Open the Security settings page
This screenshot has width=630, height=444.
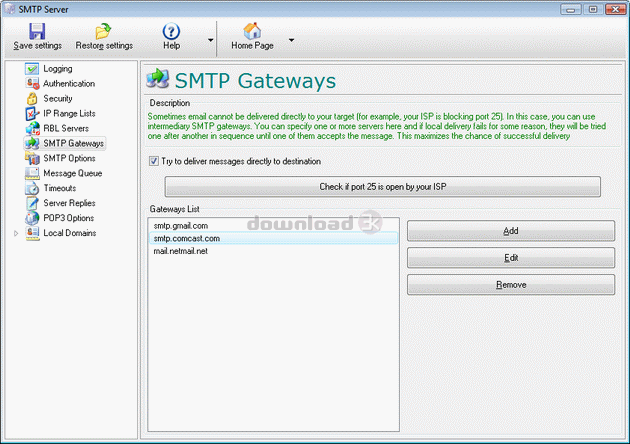pyautogui.click(x=58, y=98)
